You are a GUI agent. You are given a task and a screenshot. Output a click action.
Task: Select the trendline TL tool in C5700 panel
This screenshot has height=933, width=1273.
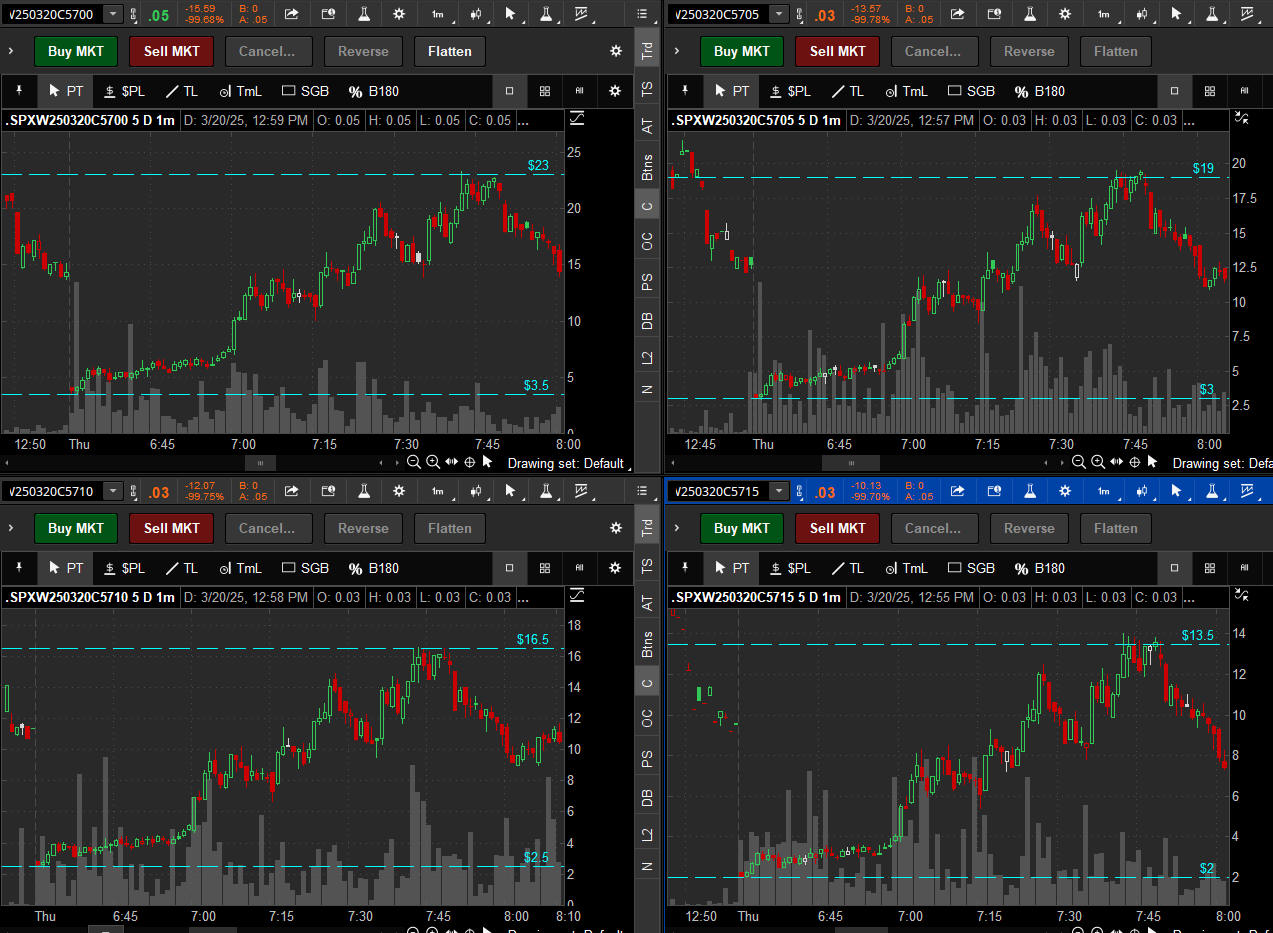[181, 91]
